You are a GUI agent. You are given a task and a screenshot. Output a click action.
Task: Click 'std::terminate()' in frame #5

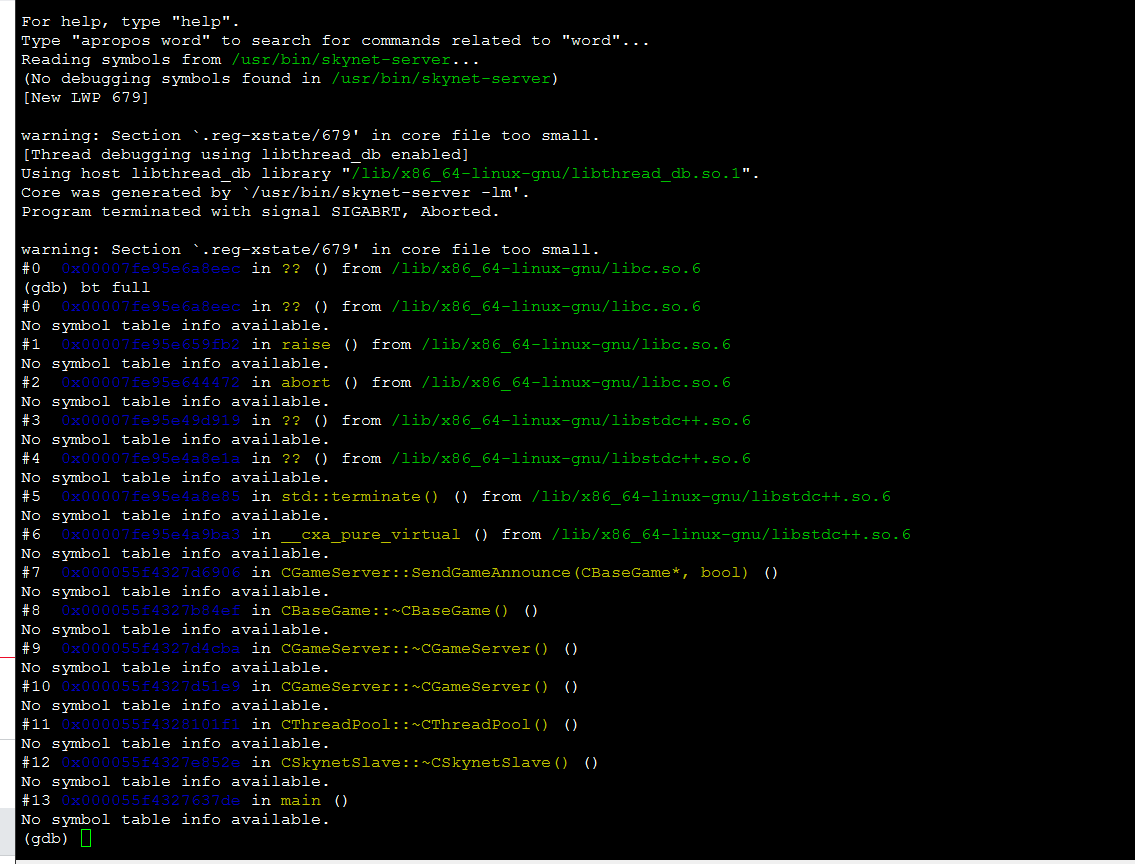pos(360,496)
